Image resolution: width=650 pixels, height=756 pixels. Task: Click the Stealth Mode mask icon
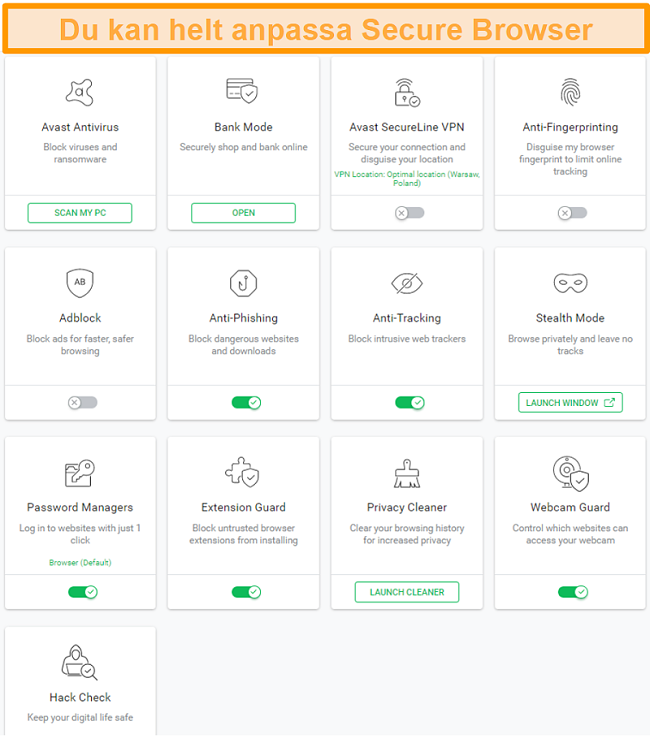[570, 283]
